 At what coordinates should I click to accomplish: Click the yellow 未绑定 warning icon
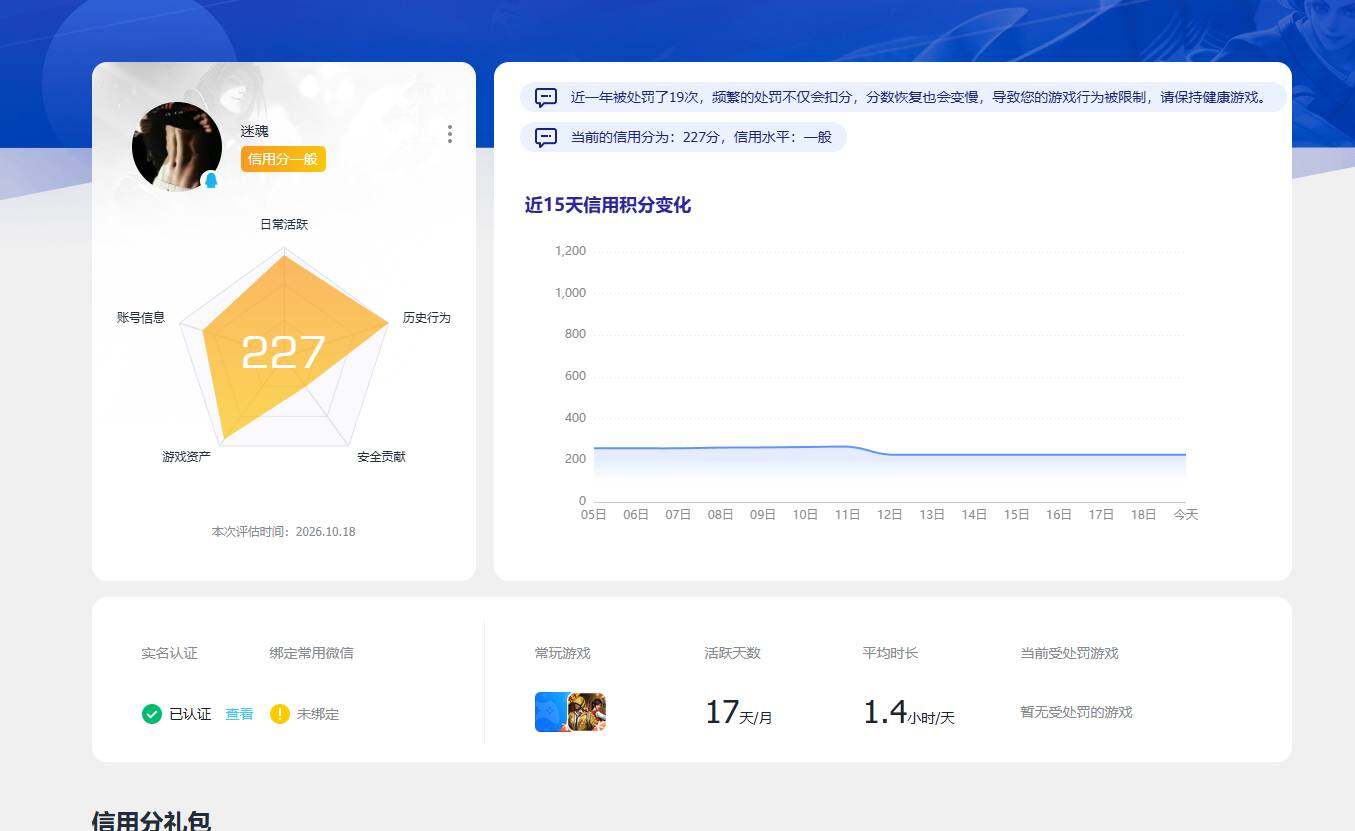[280, 714]
